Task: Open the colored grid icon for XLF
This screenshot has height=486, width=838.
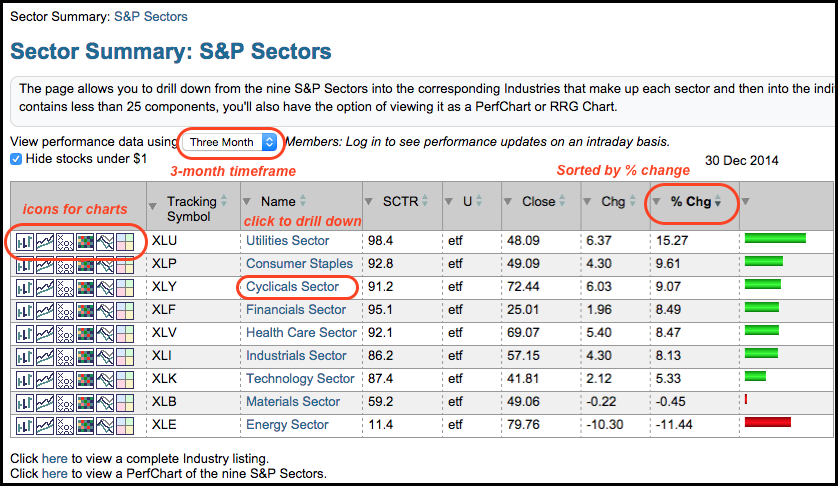Action: point(85,310)
